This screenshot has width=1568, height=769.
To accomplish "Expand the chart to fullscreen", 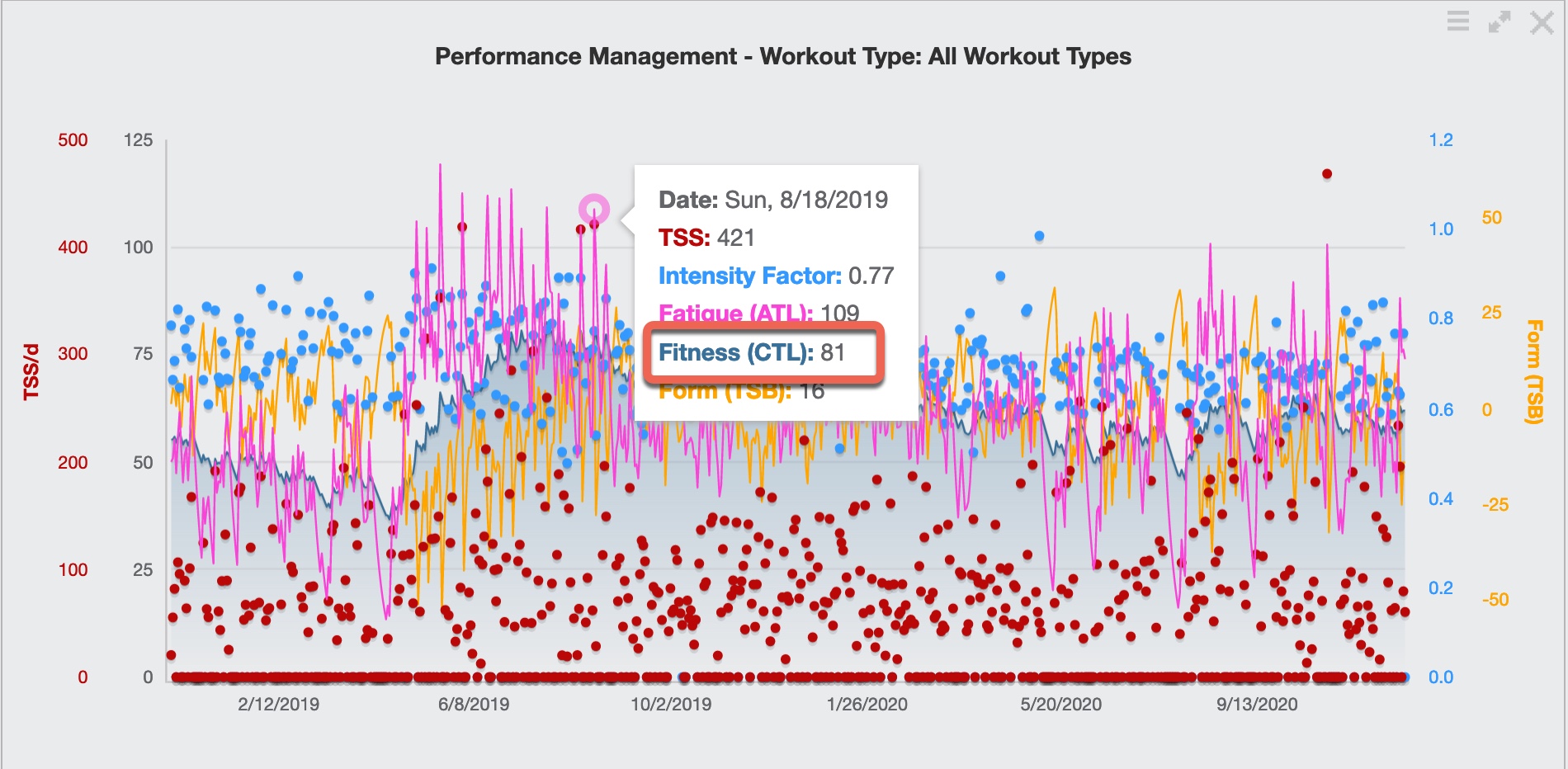I will [x=1500, y=22].
